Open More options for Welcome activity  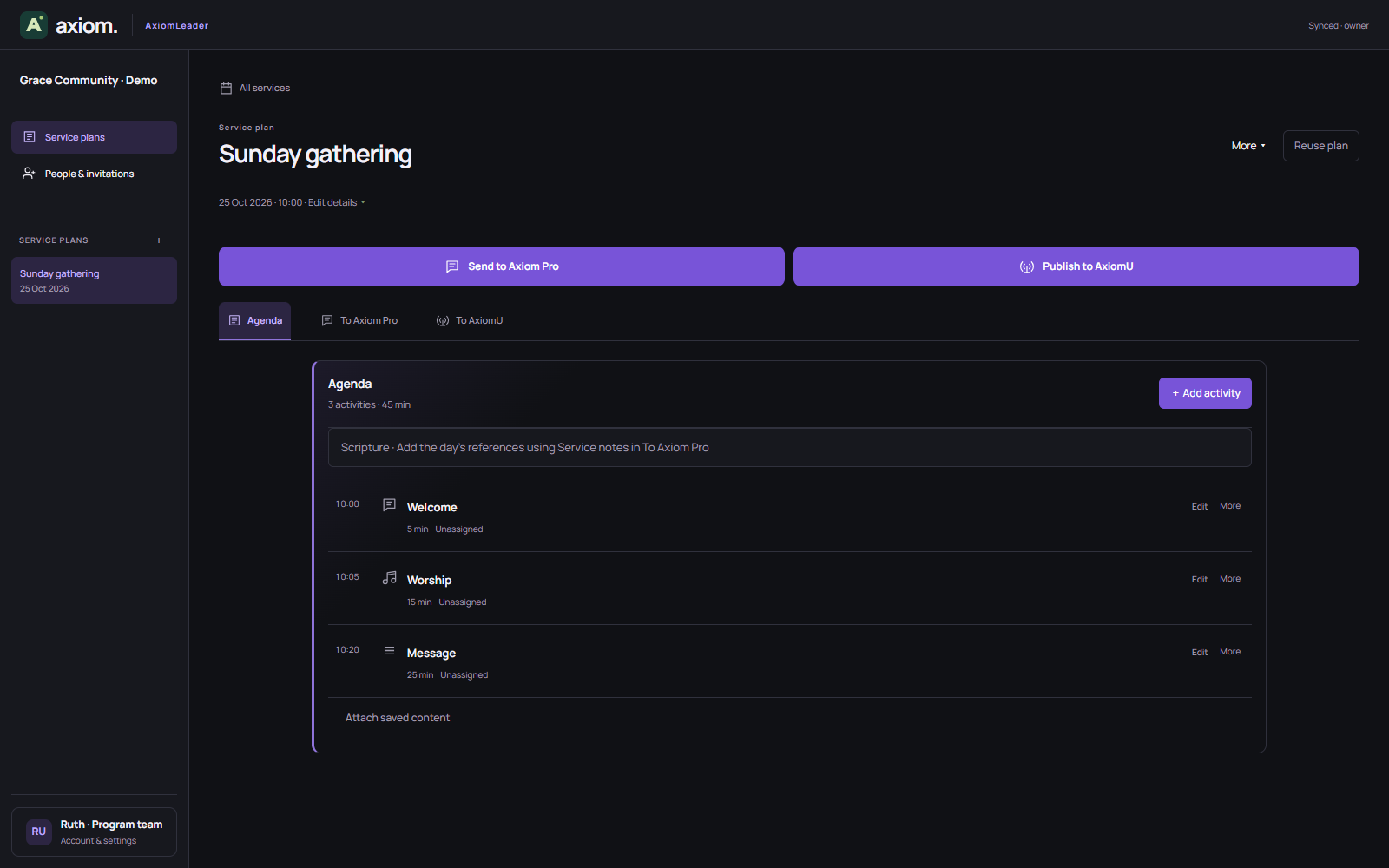click(x=1230, y=506)
